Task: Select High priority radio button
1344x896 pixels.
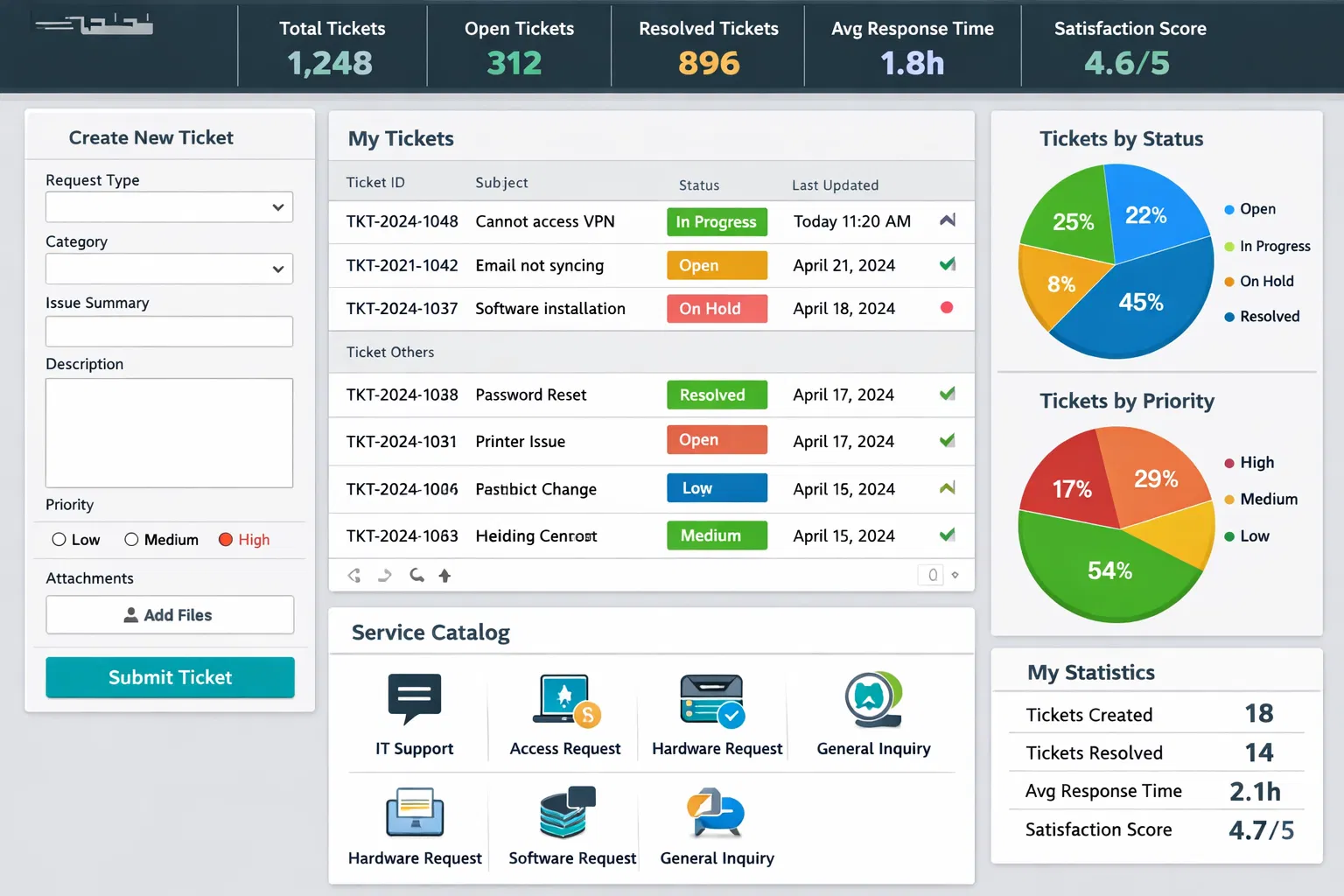Action: pos(226,540)
